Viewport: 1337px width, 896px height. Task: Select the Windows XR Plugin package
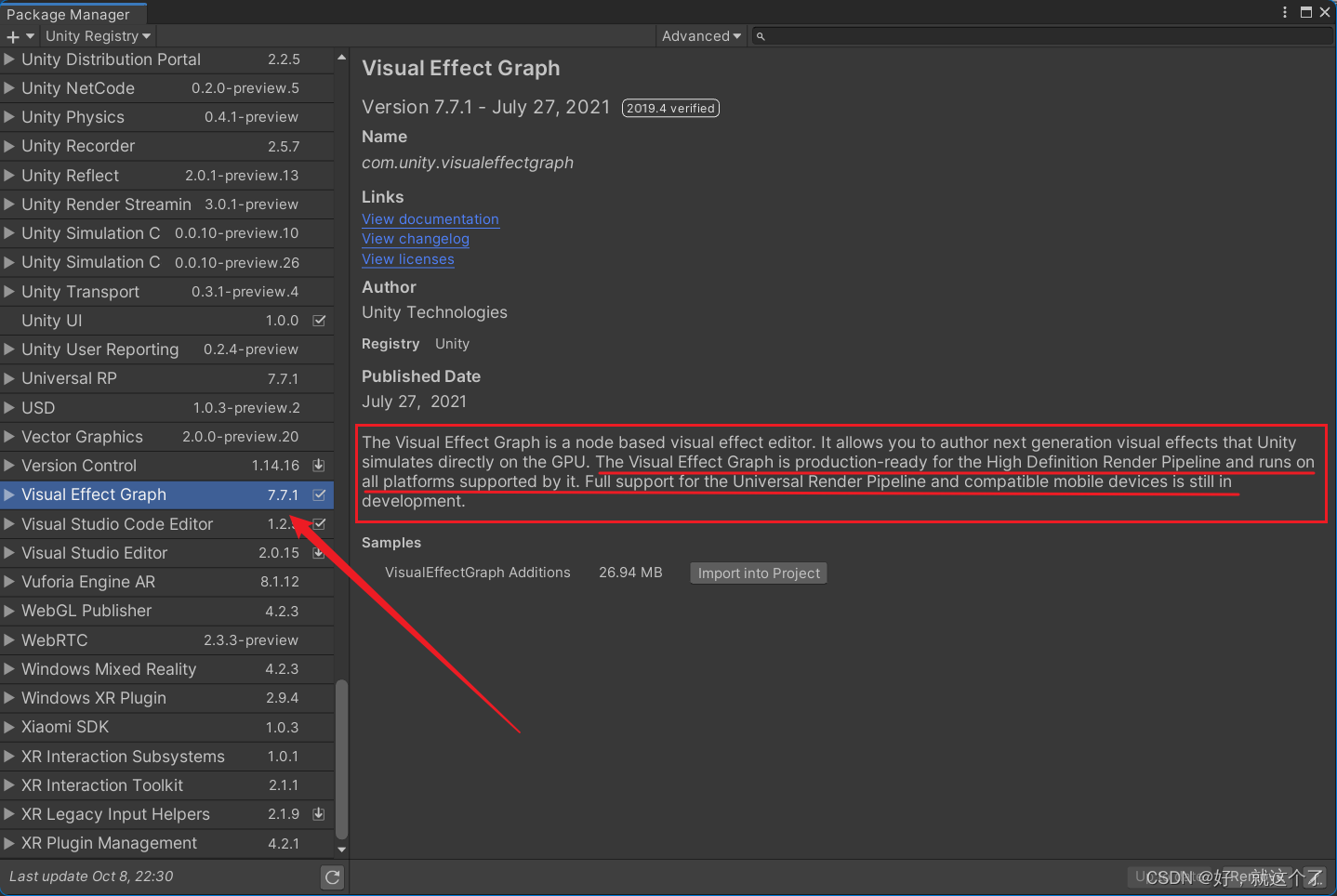[166, 698]
